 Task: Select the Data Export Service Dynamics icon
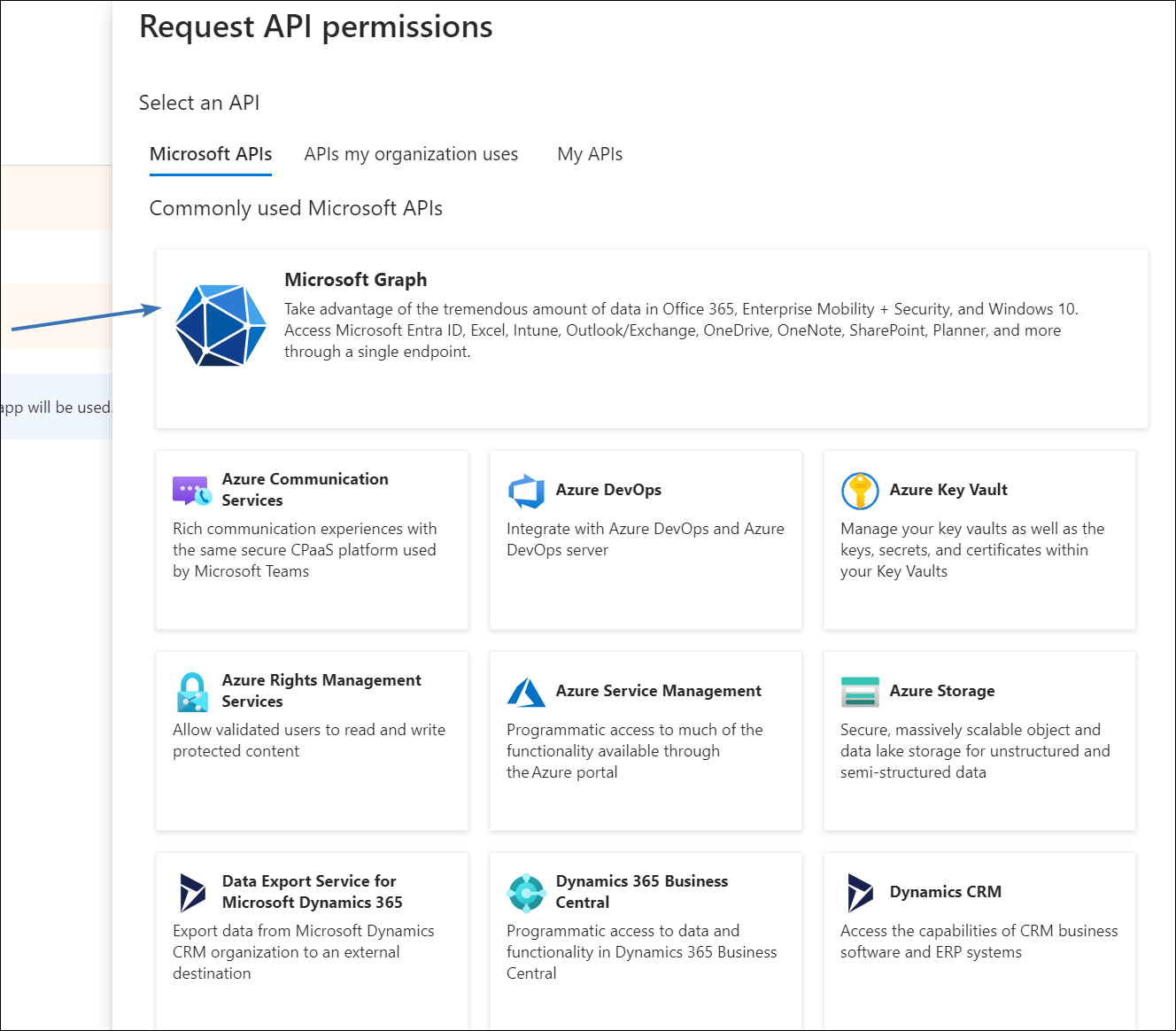point(192,893)
